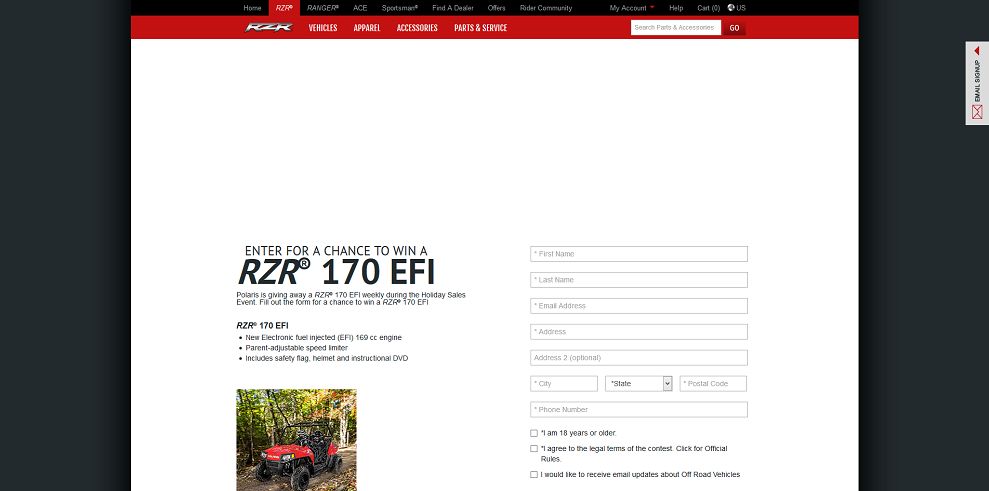Click the Address input field
Image resolution: width=989 pixels, height=491 pixels.
(639, 331)
